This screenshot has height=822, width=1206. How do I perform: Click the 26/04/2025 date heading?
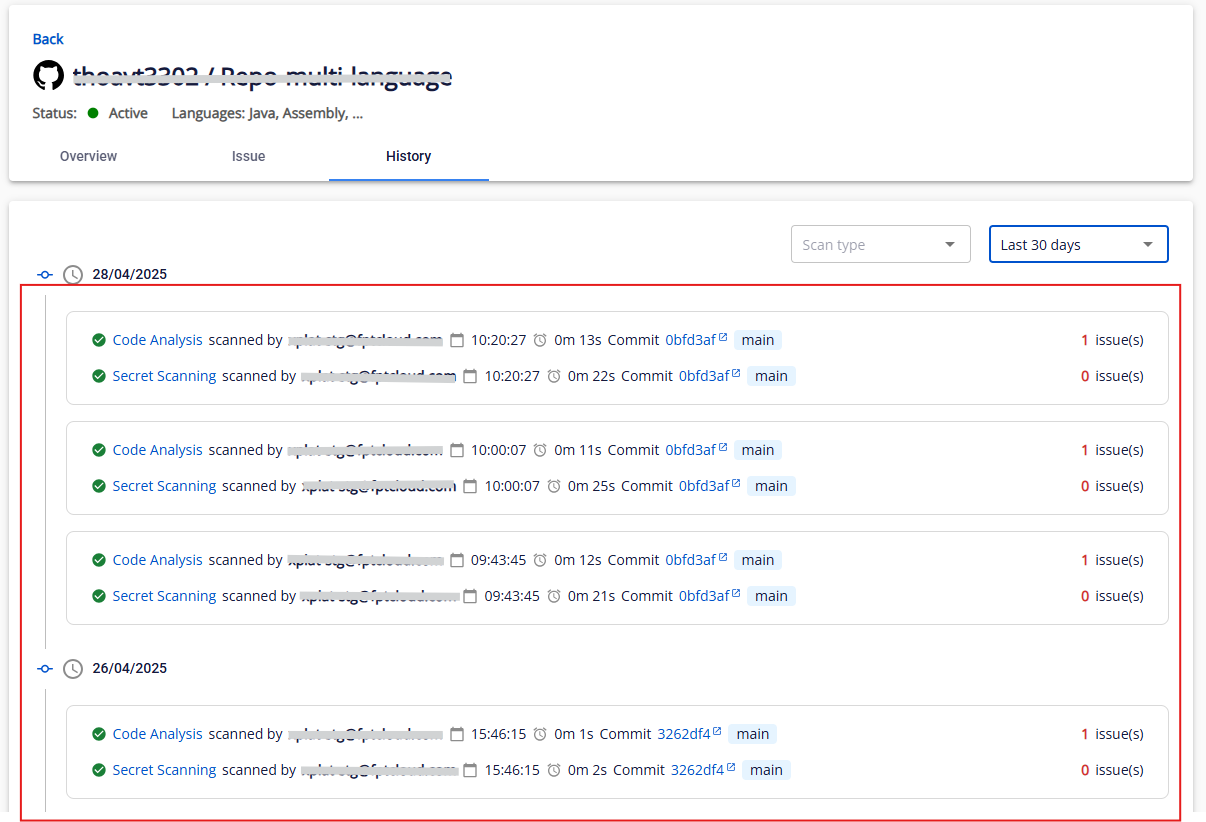(x=130, y=668)
